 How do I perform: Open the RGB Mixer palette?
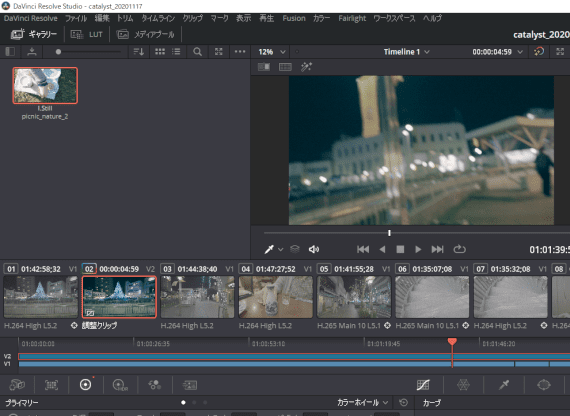(155, 385)
